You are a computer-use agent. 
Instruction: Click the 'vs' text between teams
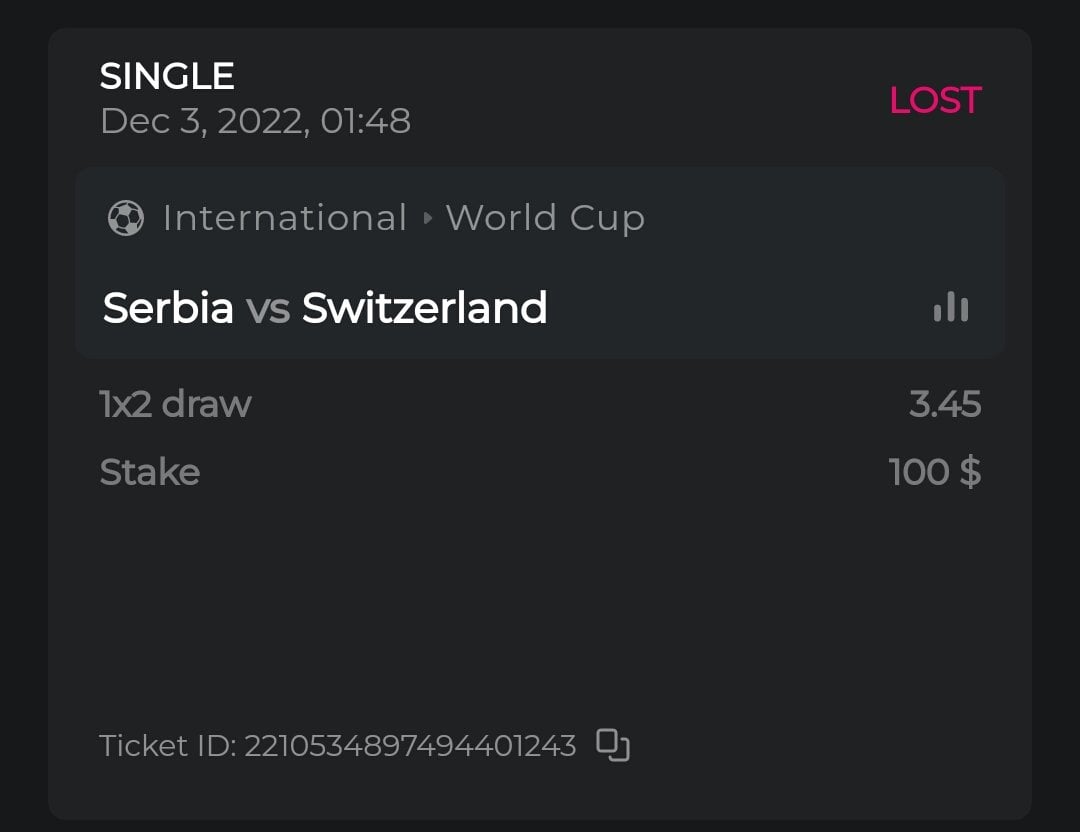click(x=268, y=309)
